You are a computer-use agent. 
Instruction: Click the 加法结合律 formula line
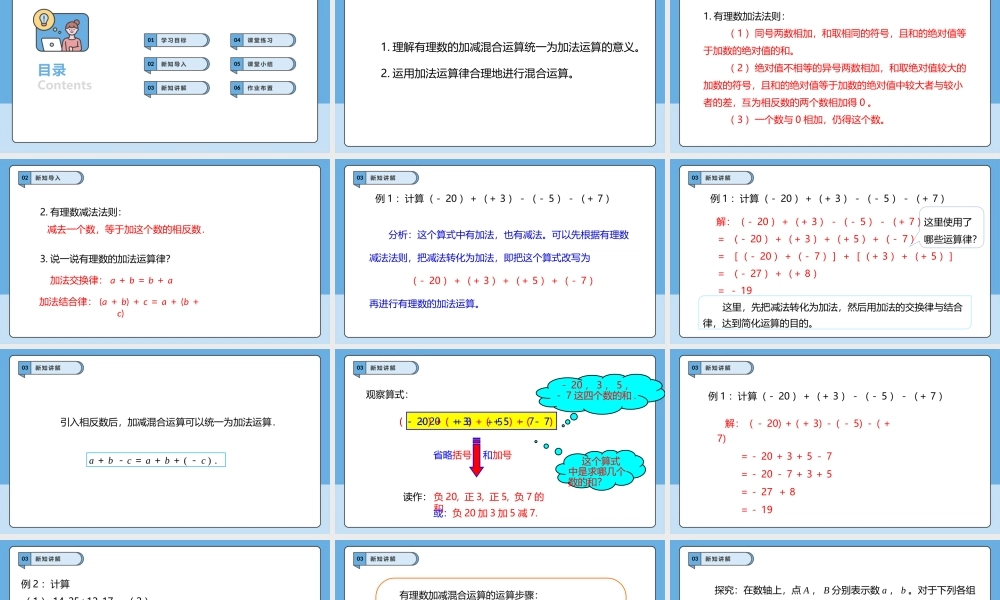click(x=119, y=306)
